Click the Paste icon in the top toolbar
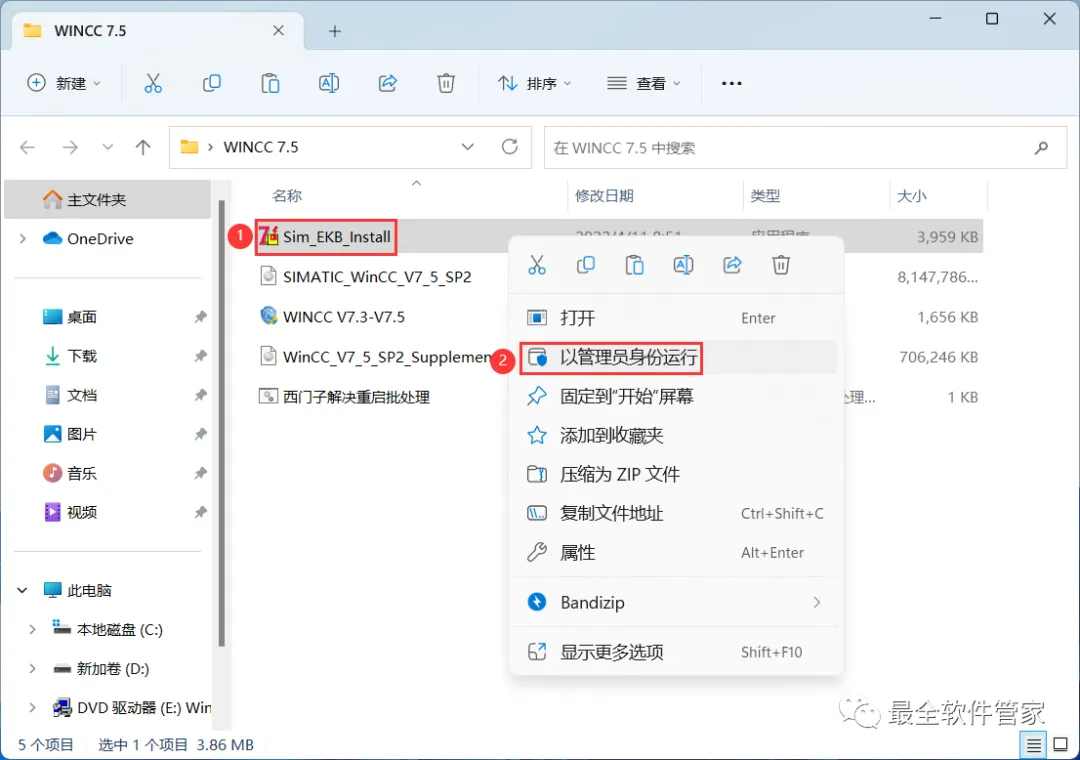 pos(270,83)
